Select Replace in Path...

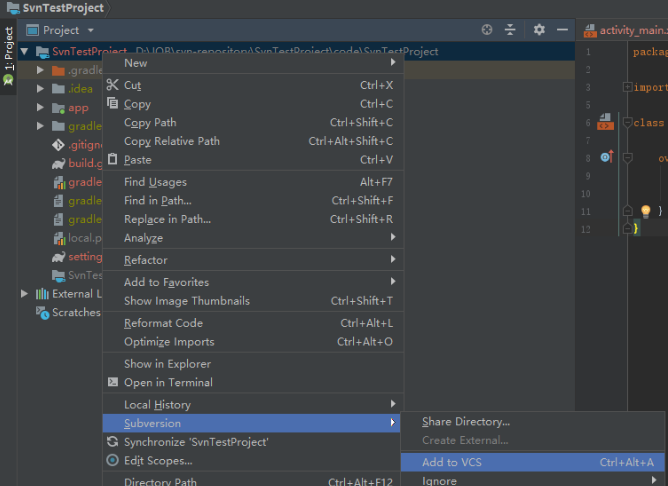tap(253, 219)
